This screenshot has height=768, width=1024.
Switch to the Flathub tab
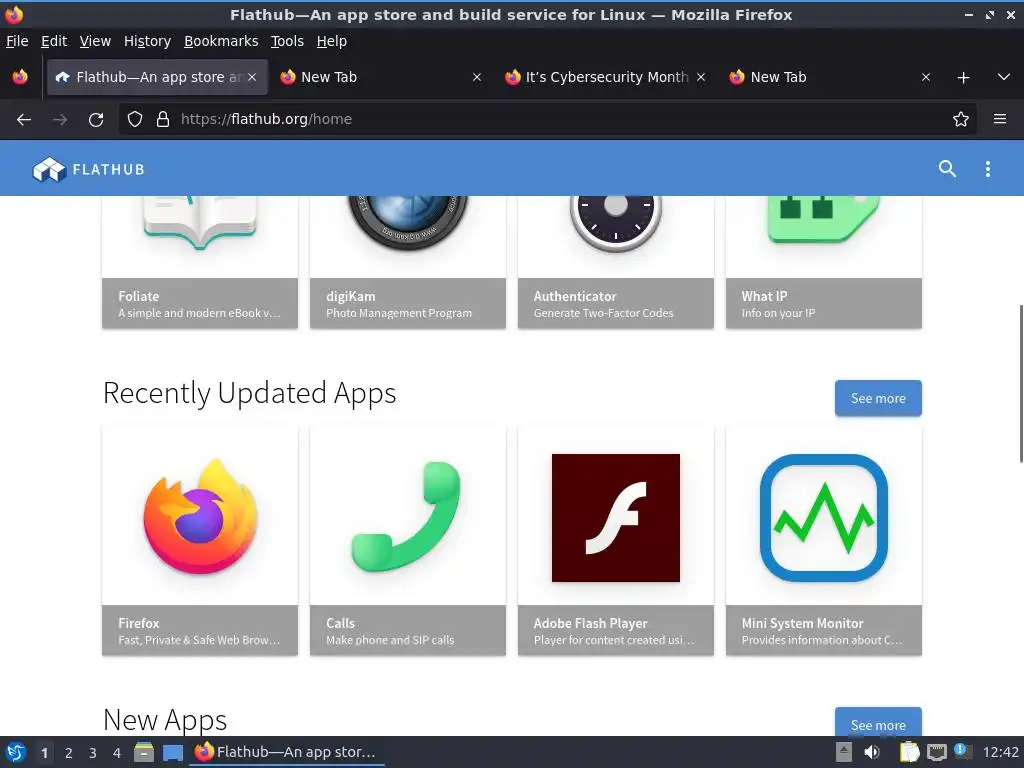coord(157,77)
